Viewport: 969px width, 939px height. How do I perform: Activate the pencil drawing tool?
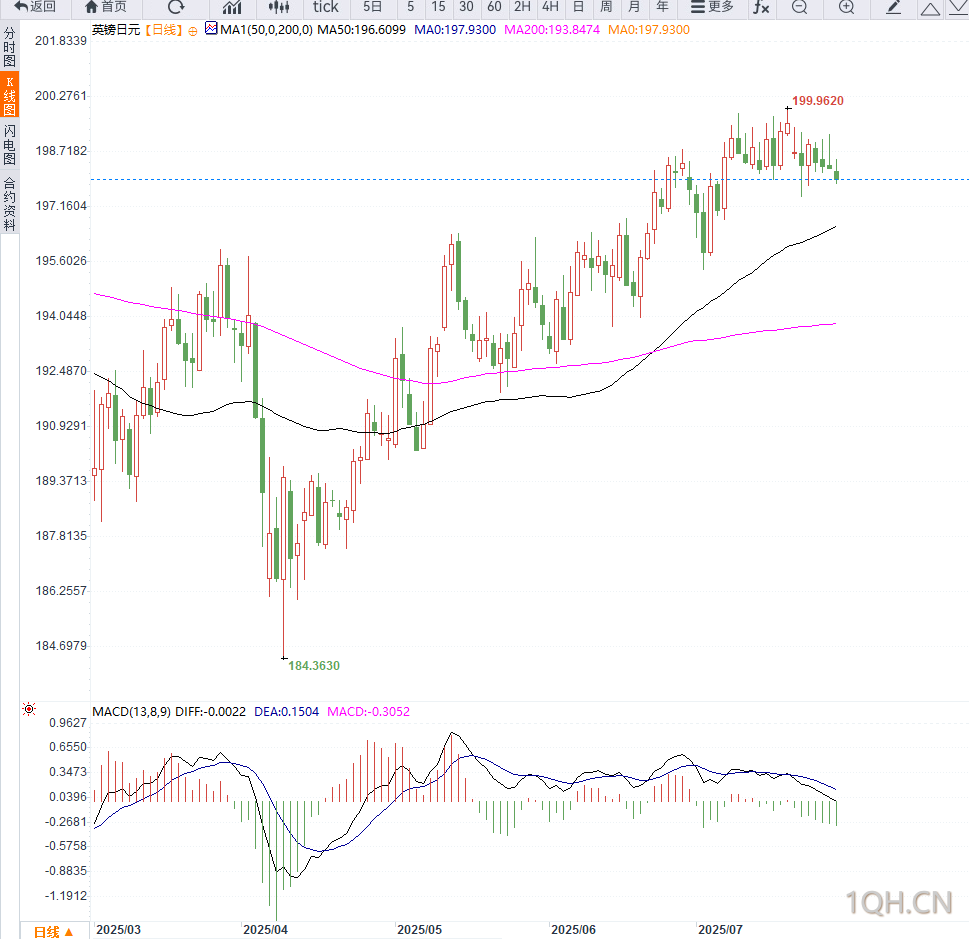(893, 7)
